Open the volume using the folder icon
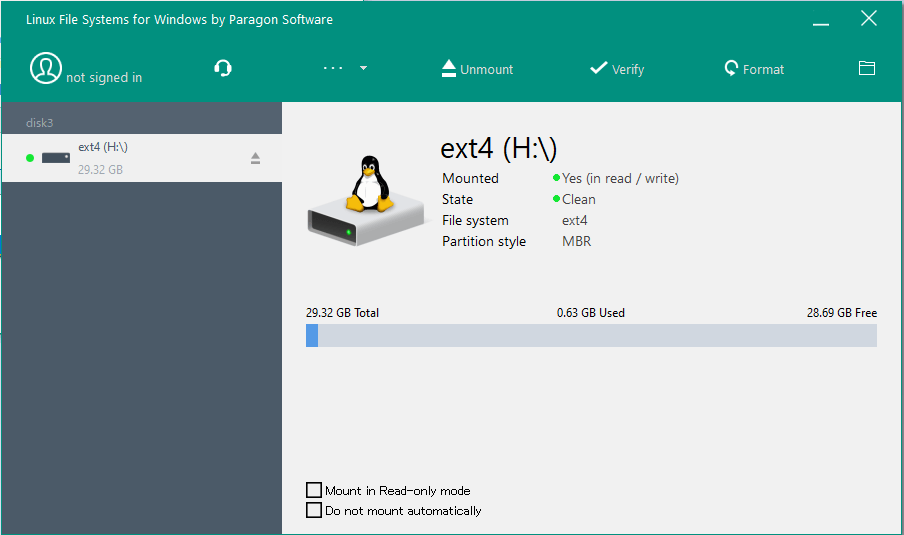Image resolution: width=904 pixels, height=535 pixels. (867, 68)
